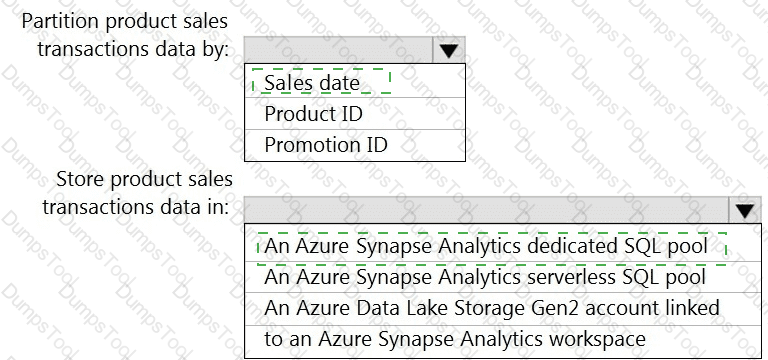
Task: Click the 'Partition product sales transactions data by:' label
Action: coord(125,35)
